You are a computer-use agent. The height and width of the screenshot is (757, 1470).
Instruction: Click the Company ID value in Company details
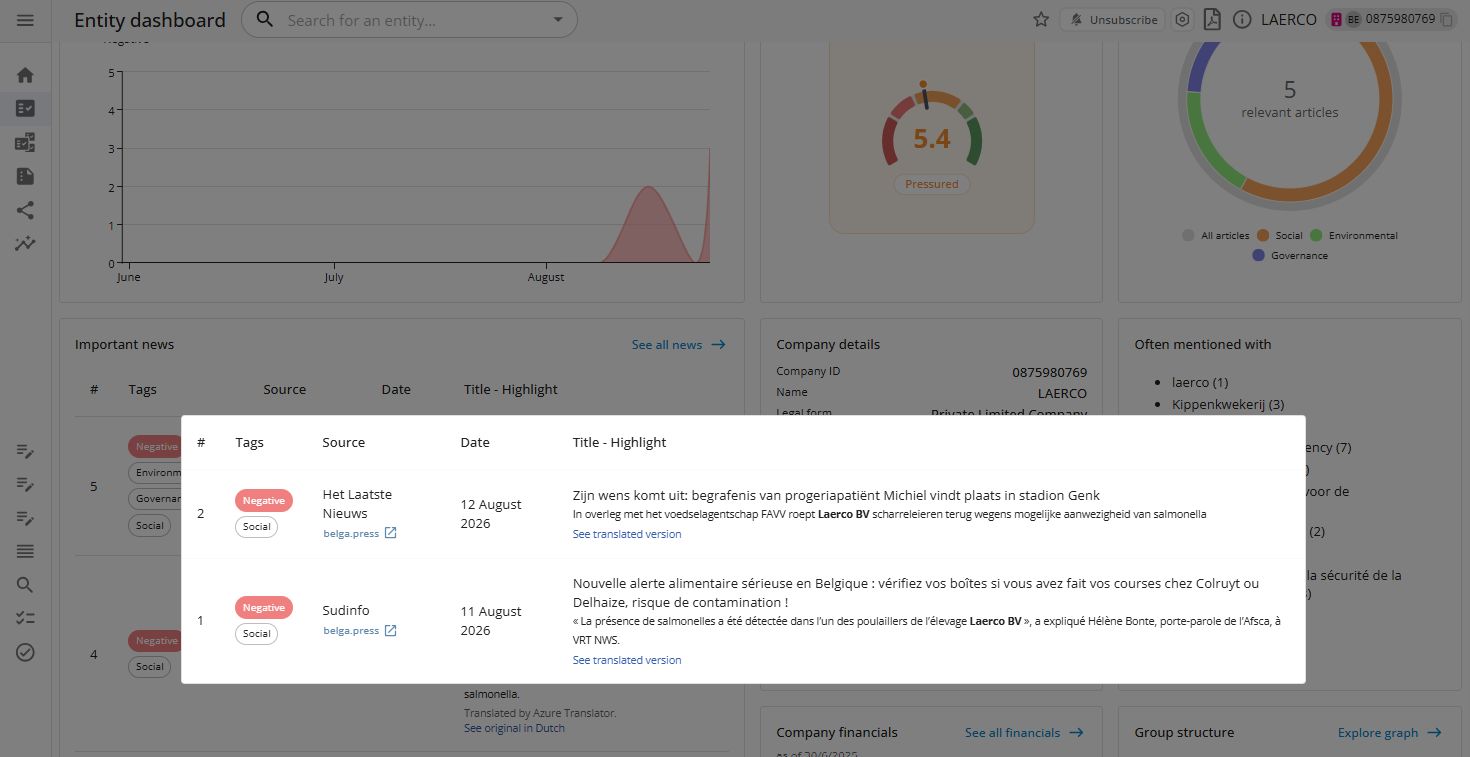(x=1049, y=372)
